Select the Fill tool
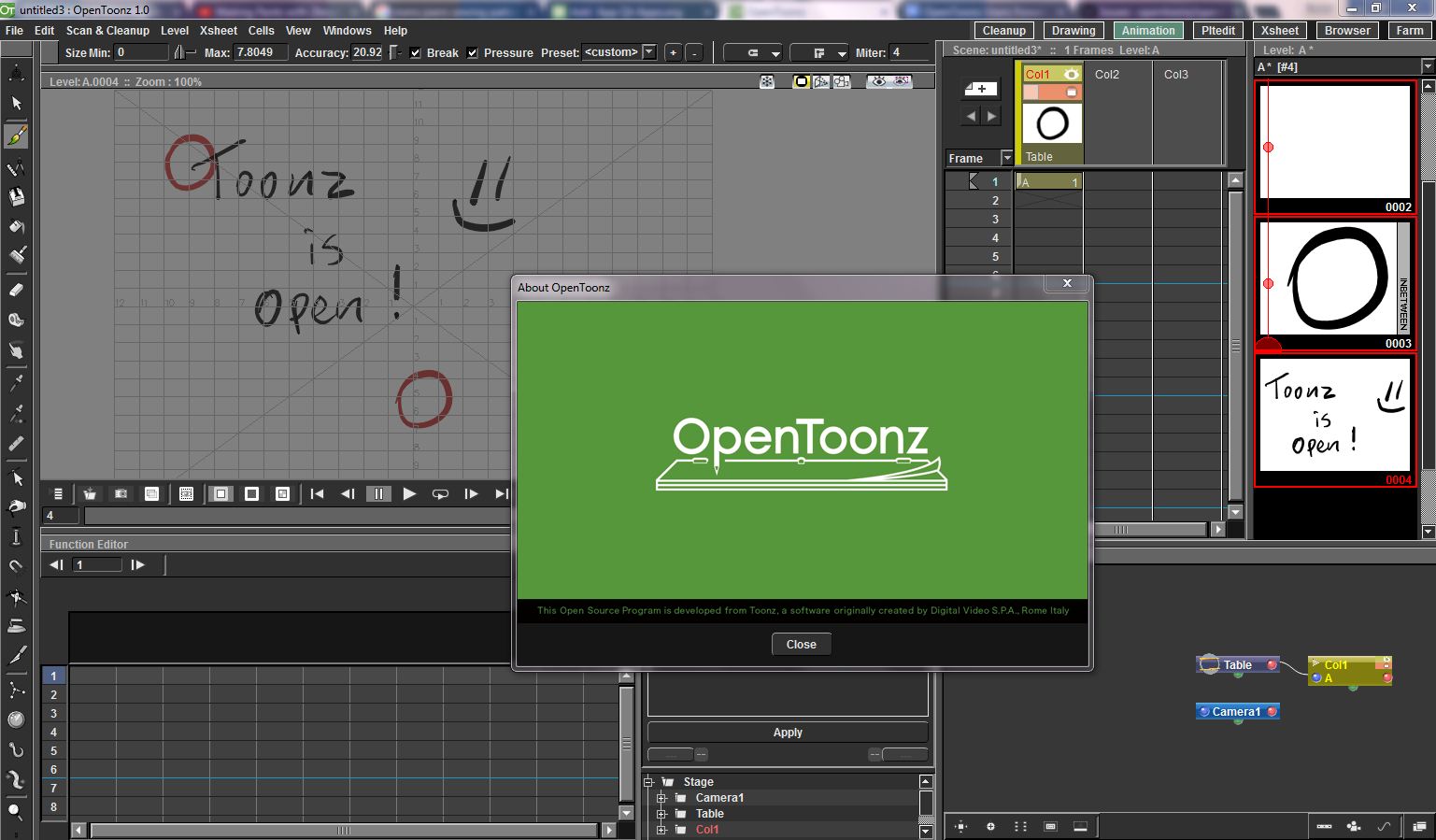 tap(16, 227)
